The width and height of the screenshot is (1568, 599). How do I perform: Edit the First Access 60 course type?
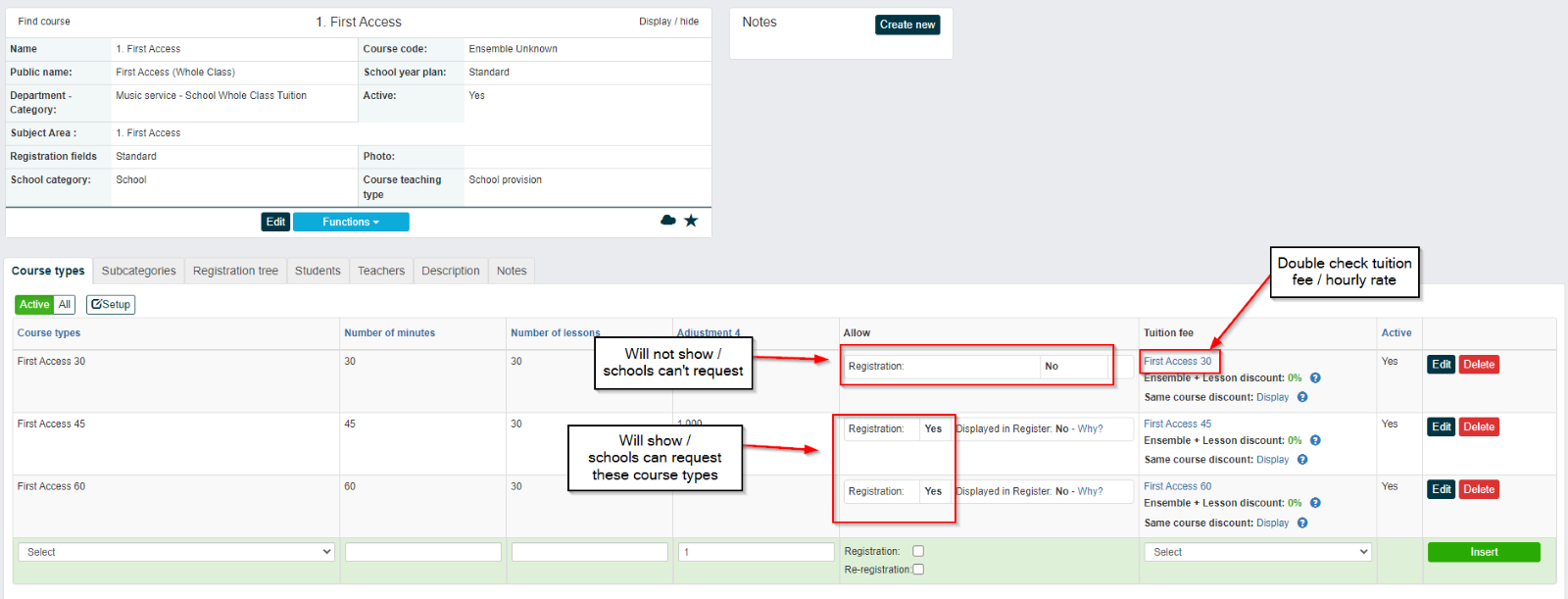tap(1442, 489)
